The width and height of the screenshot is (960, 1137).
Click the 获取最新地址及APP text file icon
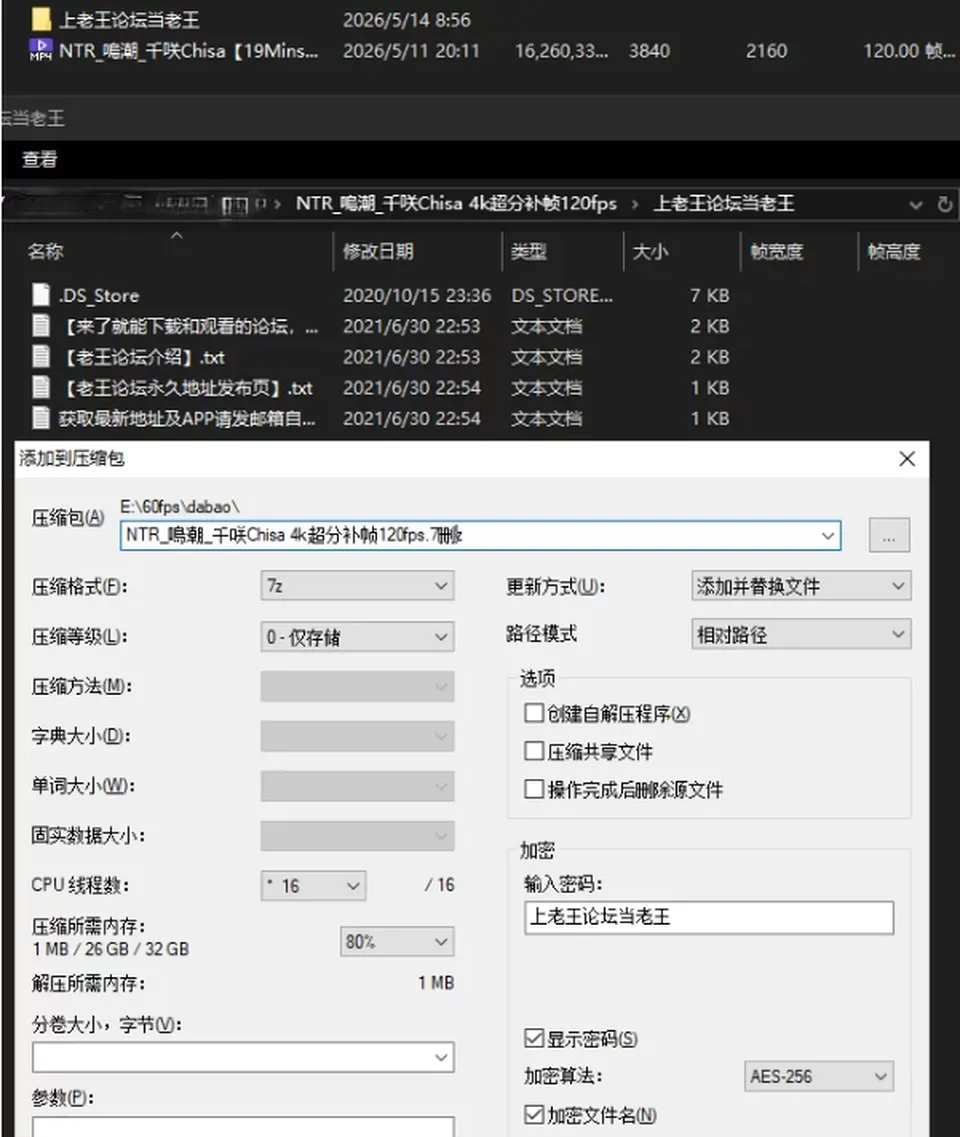pos(41,418)
